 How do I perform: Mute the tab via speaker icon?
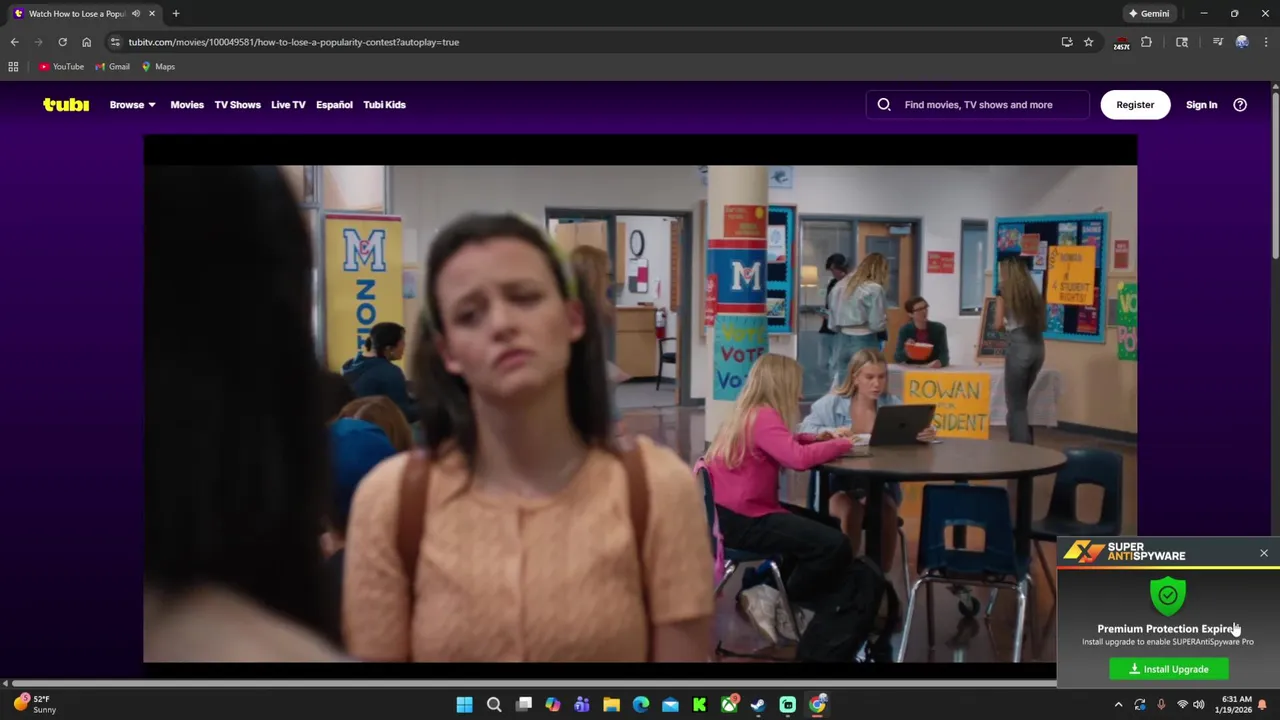(136, 14)
